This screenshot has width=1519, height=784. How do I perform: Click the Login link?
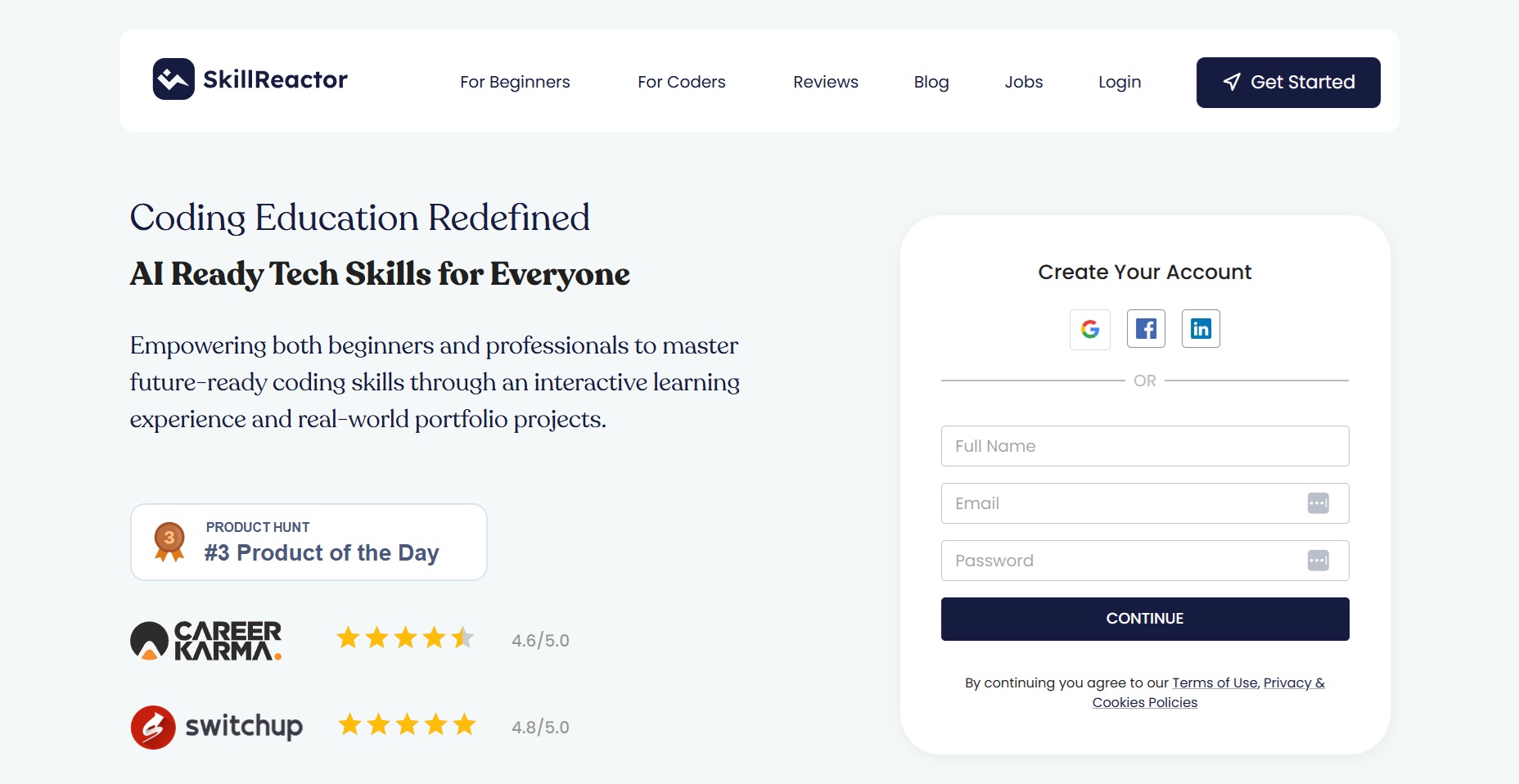1120,82
